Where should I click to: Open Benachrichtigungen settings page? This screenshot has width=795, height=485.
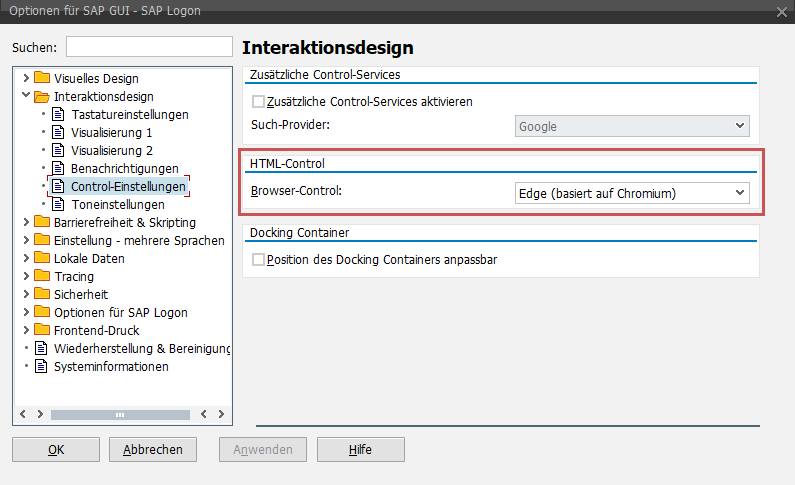coord(125,169)
